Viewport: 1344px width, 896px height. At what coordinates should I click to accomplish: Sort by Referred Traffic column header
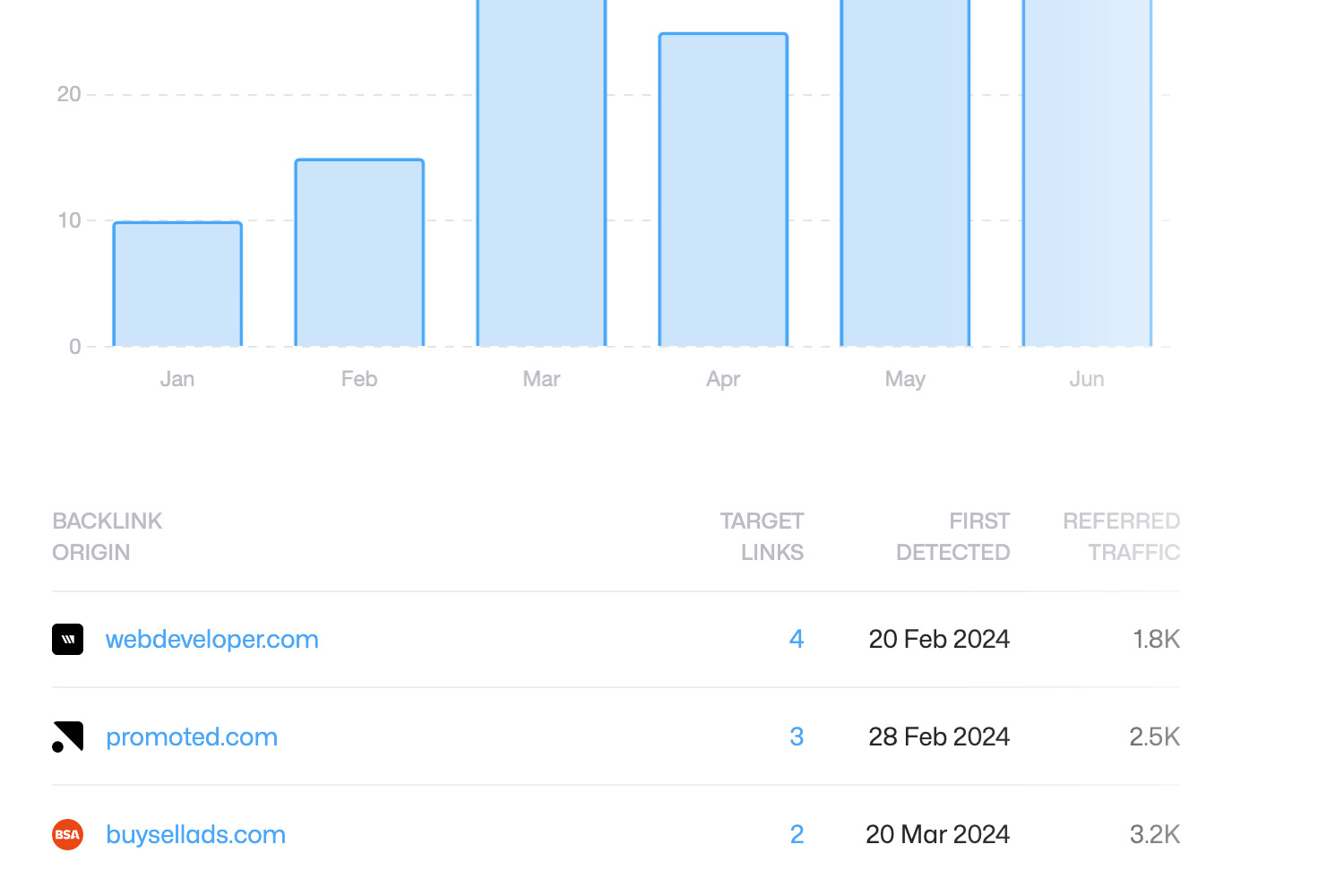(x=1122, y=537)
